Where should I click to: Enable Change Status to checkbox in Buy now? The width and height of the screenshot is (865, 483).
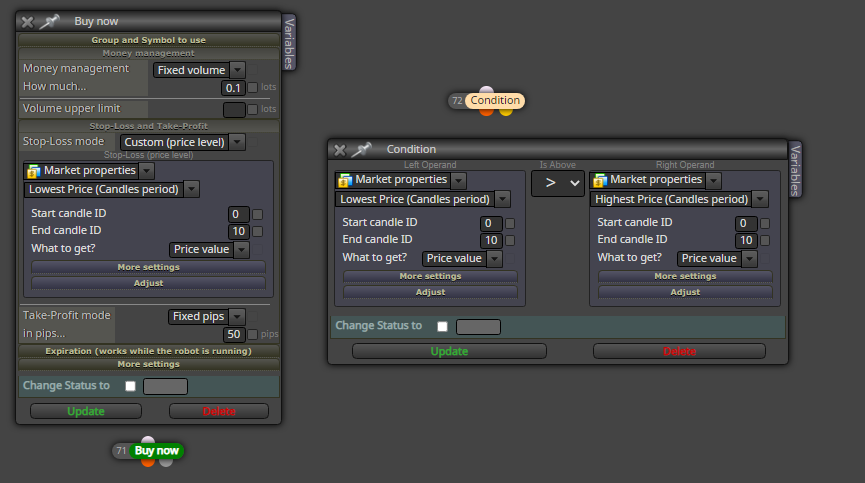click(130, 386)
